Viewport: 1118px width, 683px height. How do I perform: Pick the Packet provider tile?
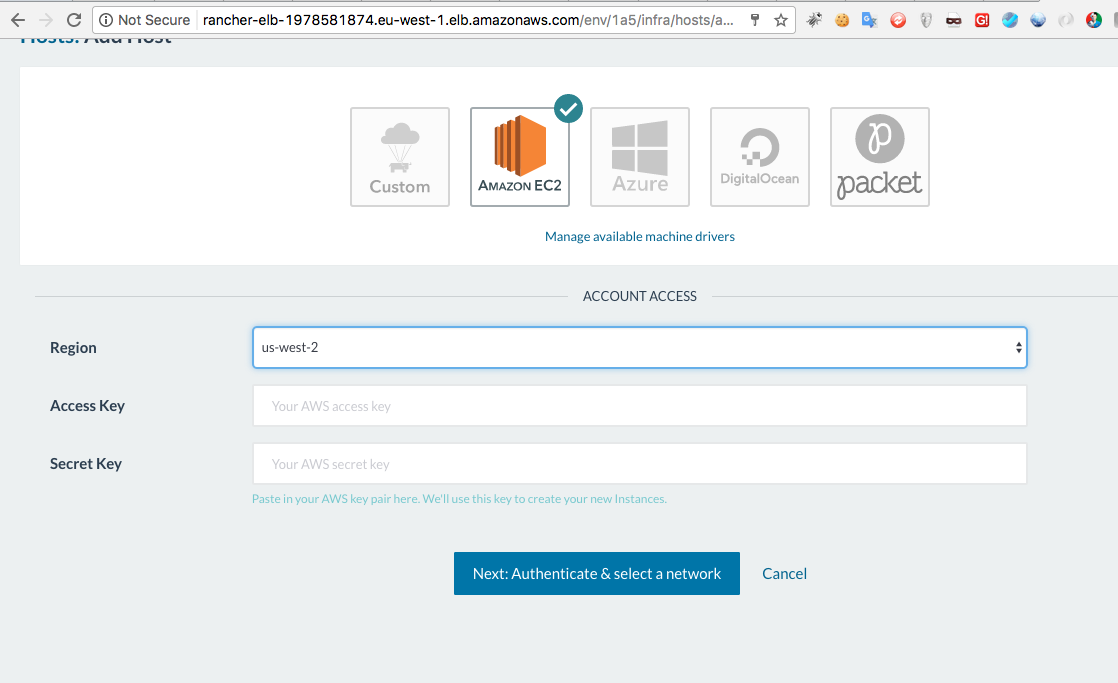(x=880, y=157)
